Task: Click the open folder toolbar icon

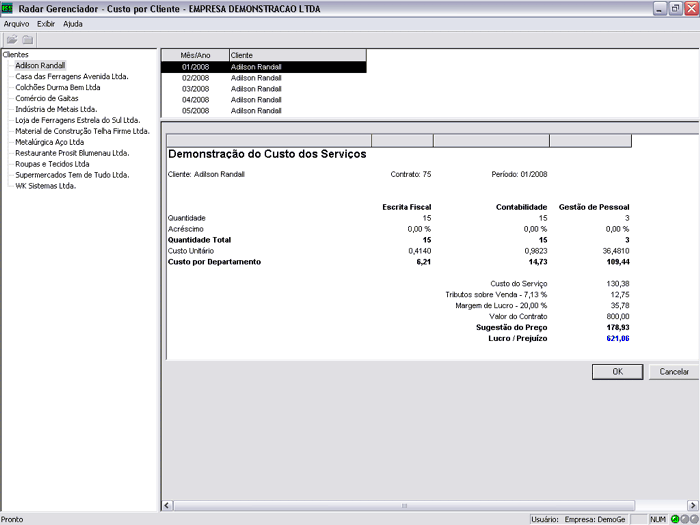Action: tap(12, 39)
